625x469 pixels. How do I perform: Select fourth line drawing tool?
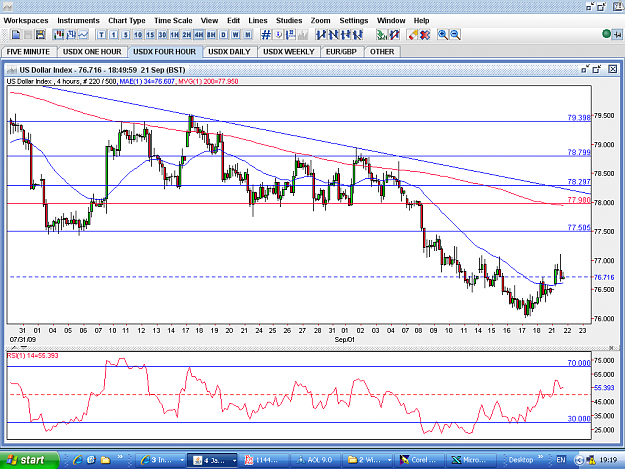click(x=358, y=35)
